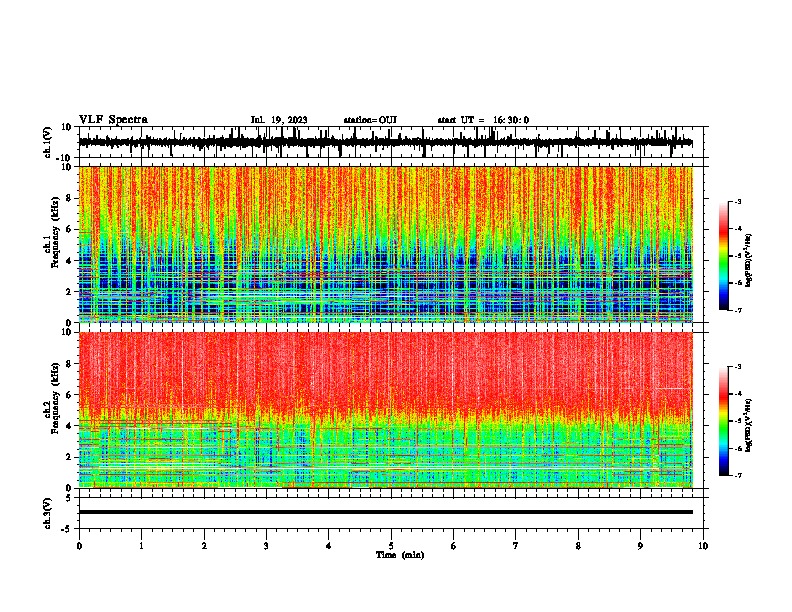
Task: Click the date label 'Jul 19, 2023'
Action: (279, 120)
